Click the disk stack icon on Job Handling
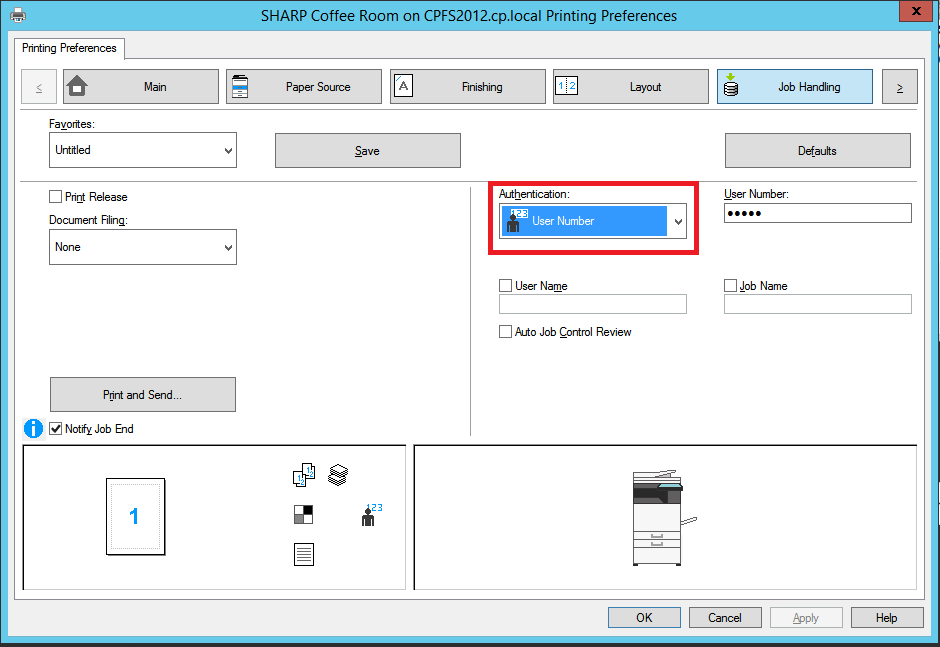Image resolution: width=940 pixels, height=647 pixels. tap(731, 85)
